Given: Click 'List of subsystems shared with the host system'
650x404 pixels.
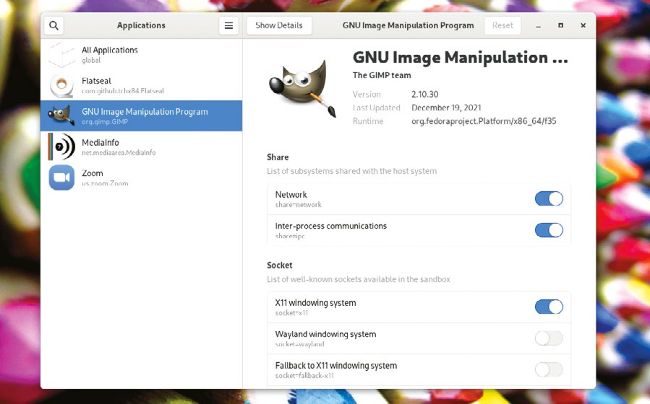Looking at the screenshot, I should point(352,171).
